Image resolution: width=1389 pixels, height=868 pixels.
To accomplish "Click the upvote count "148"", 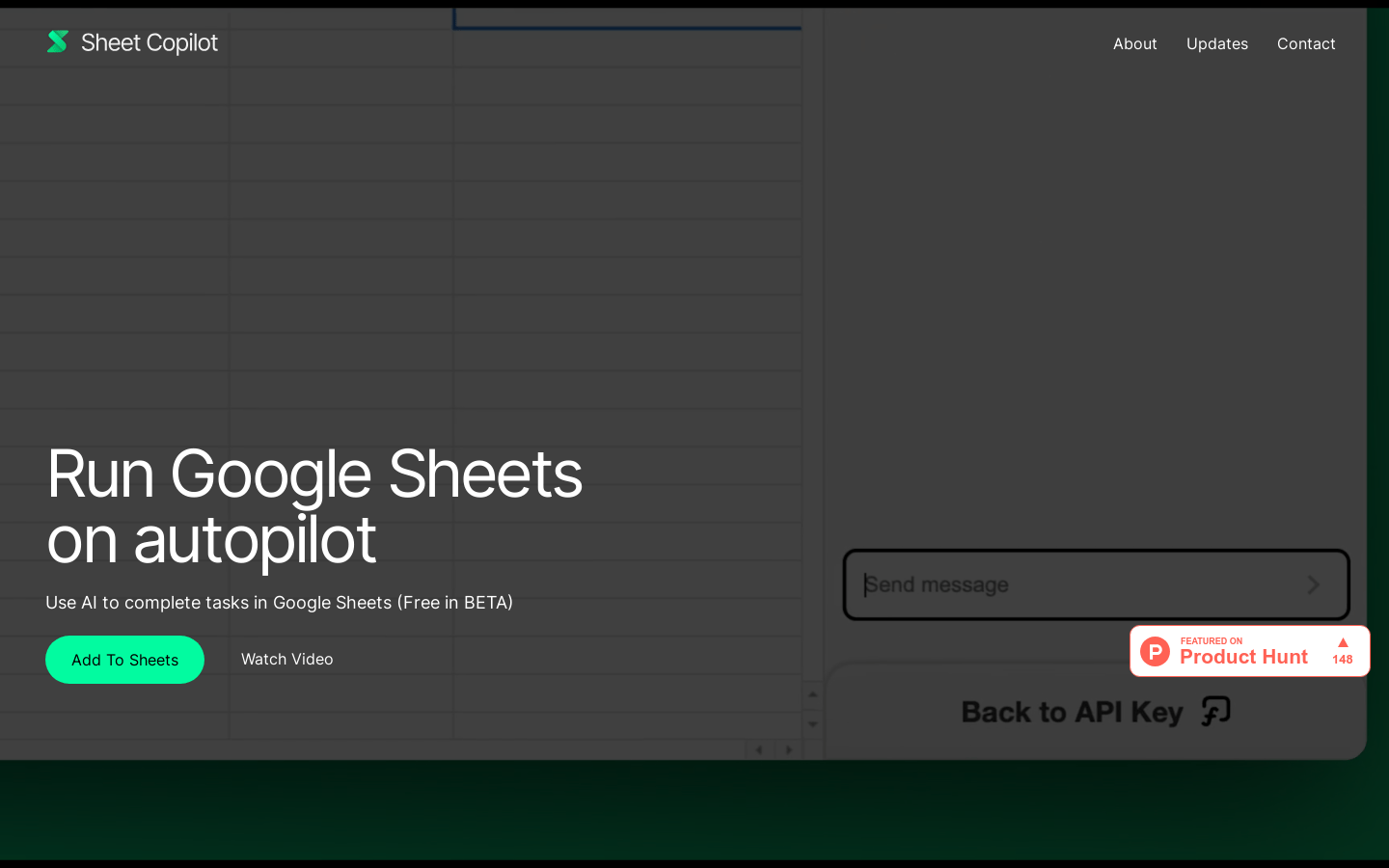I will (x=1342, y=659).
